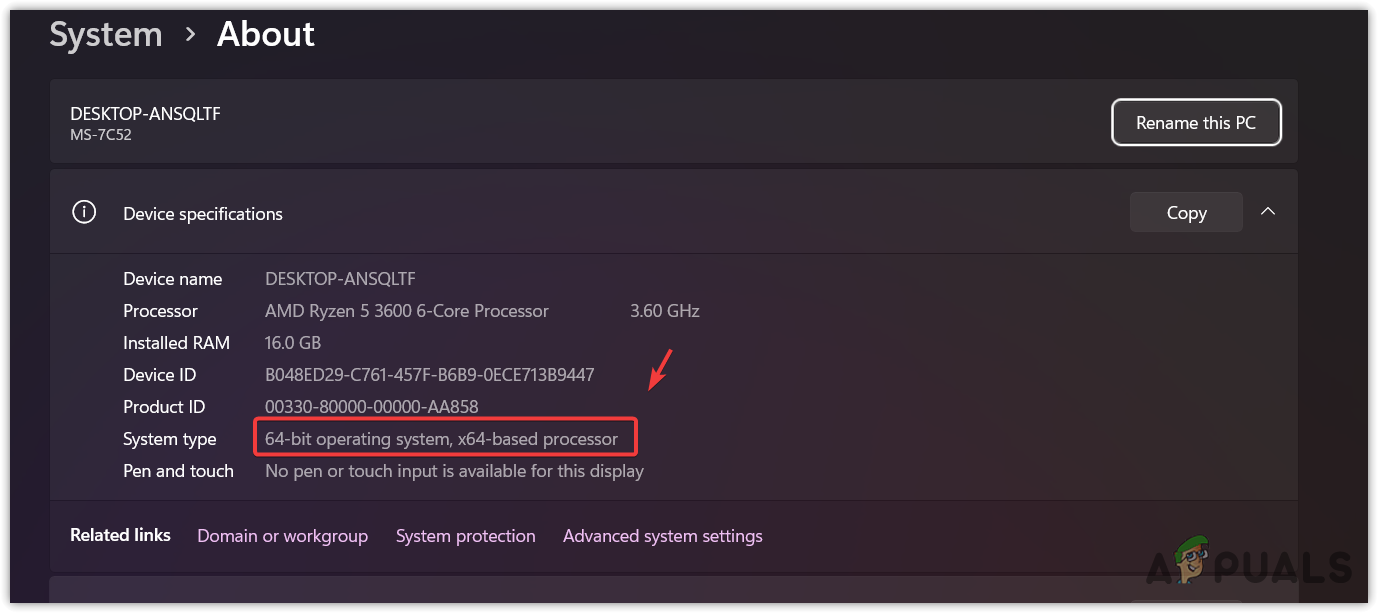
Task: Click the Pen and touch value text
Action: click(454, 471)
